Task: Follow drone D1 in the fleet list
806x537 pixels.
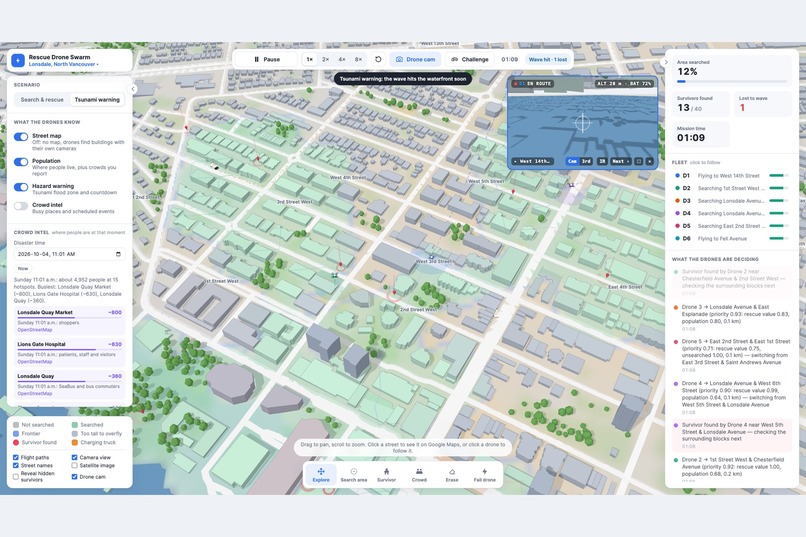Action: click(x=731, y=176)
